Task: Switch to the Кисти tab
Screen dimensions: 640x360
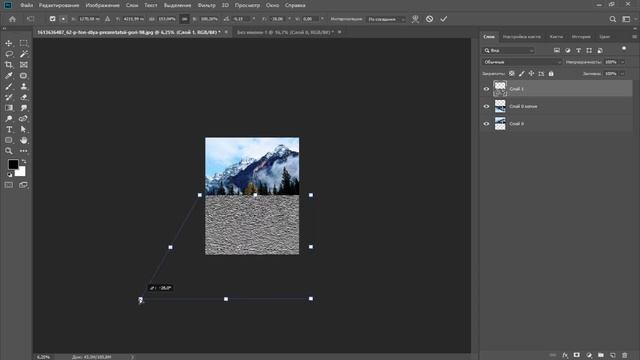Action: pyautogui.click(x=556, y=37)
